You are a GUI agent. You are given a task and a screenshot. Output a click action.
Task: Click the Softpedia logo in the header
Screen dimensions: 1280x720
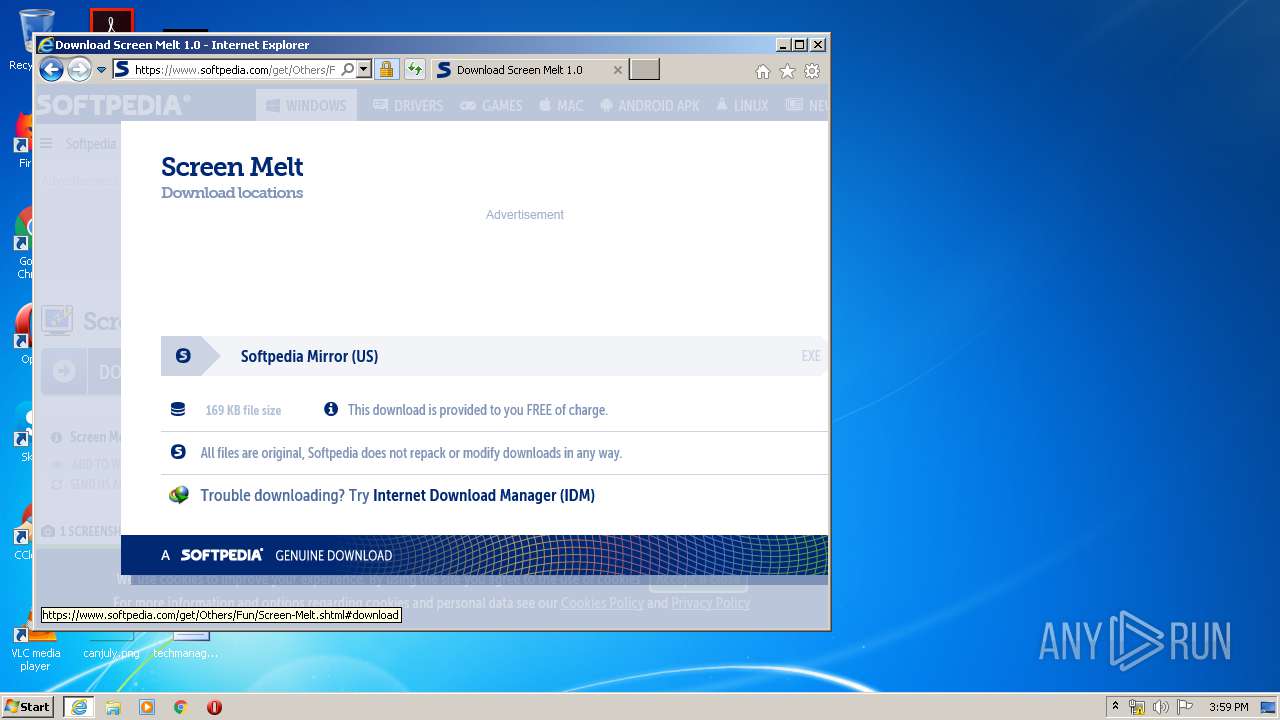click(x=113, y=105)
